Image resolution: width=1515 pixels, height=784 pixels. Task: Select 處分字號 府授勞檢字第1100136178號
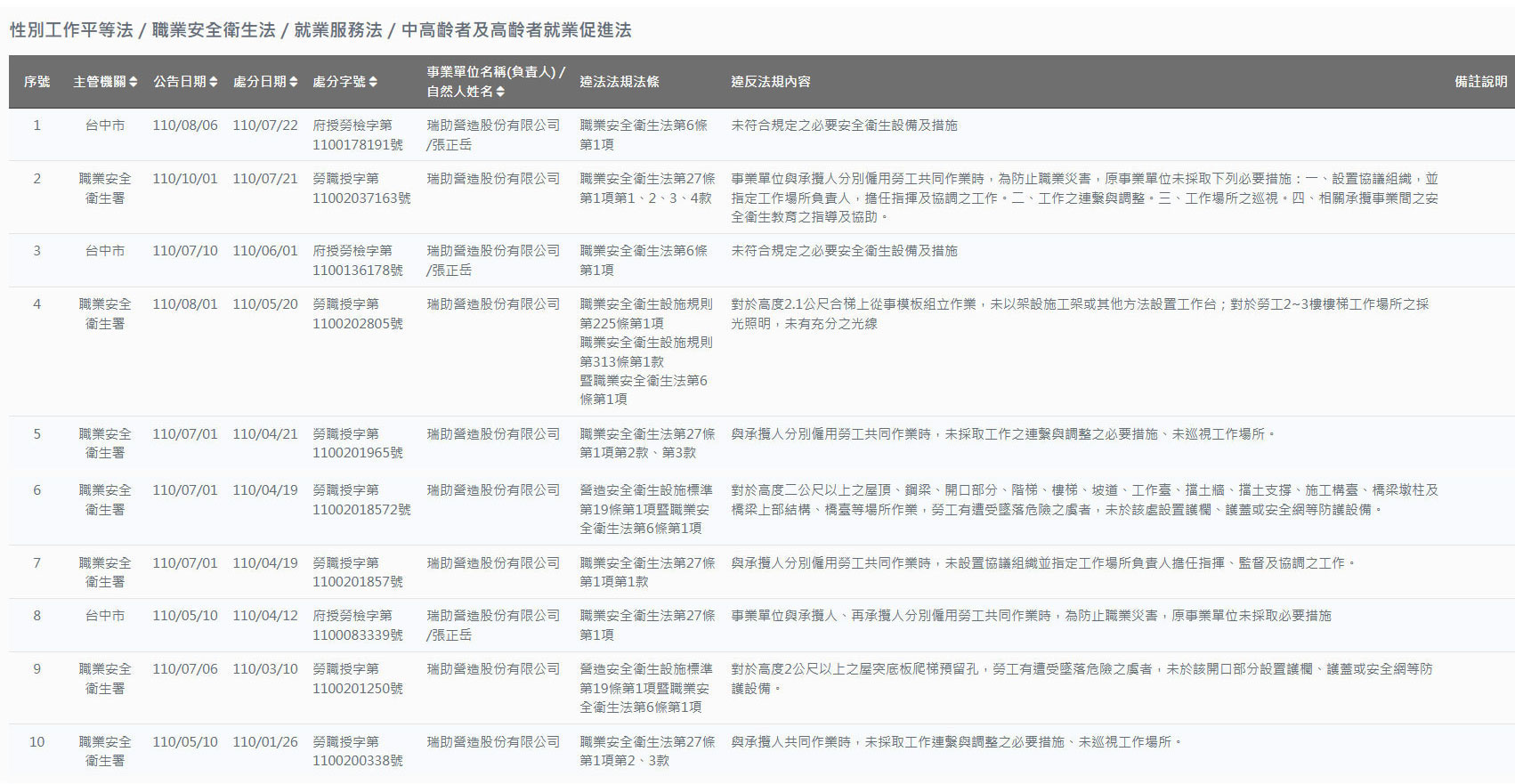(358, 261)
